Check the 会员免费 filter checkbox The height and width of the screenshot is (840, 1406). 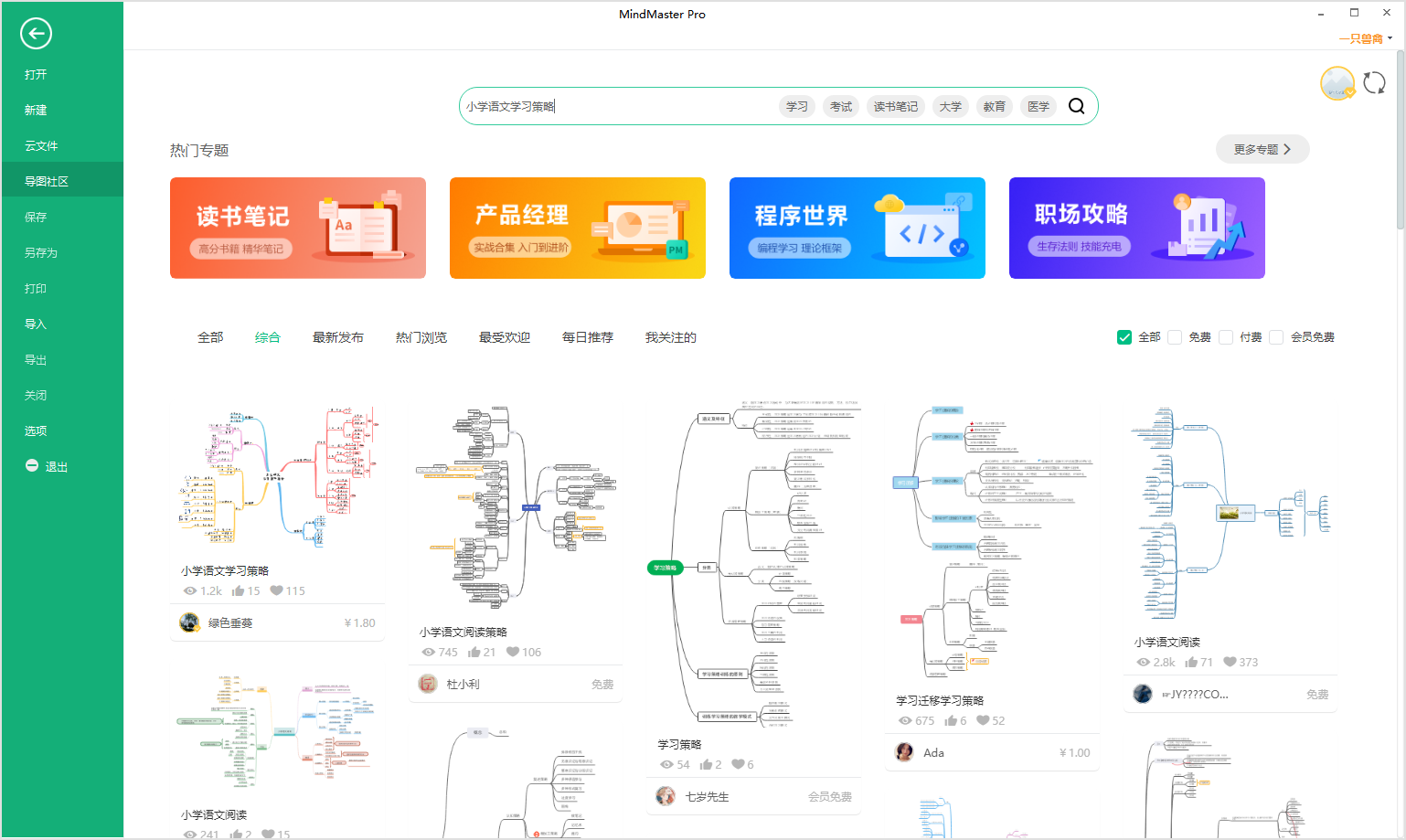tap(1276, 337)
